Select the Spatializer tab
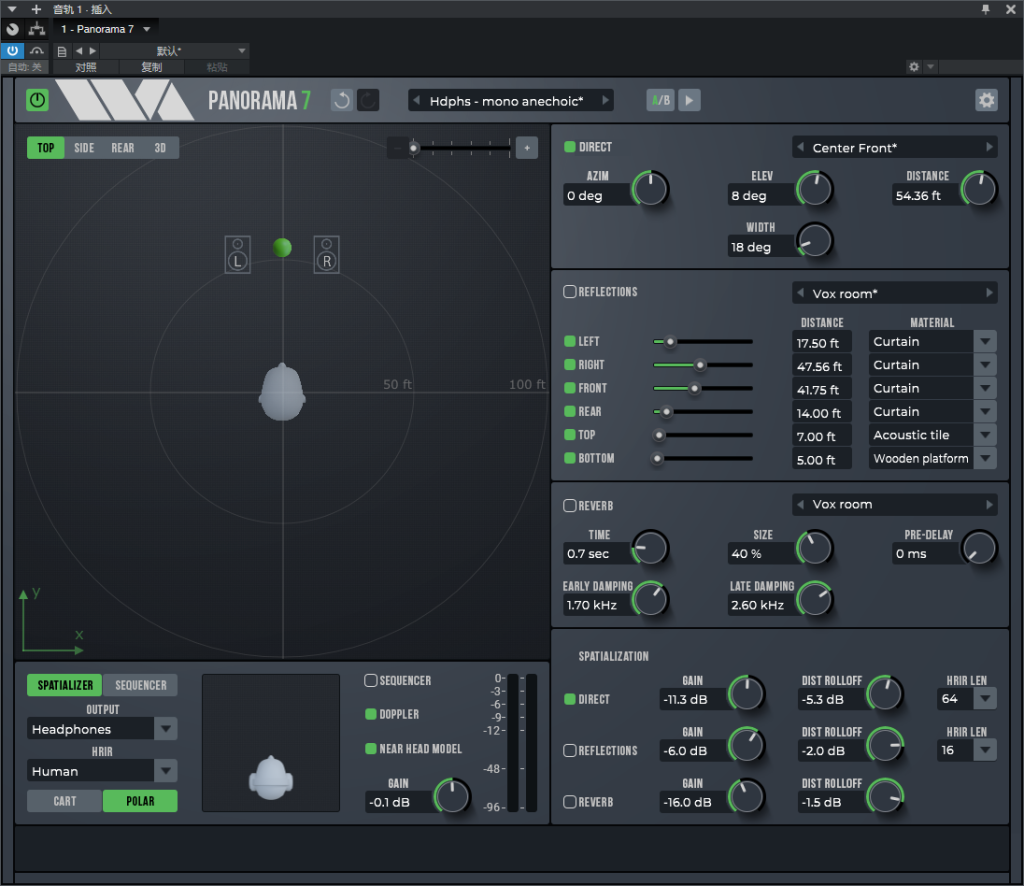Viewport: 1024px width, 886px height. click(x=65, y=685)
